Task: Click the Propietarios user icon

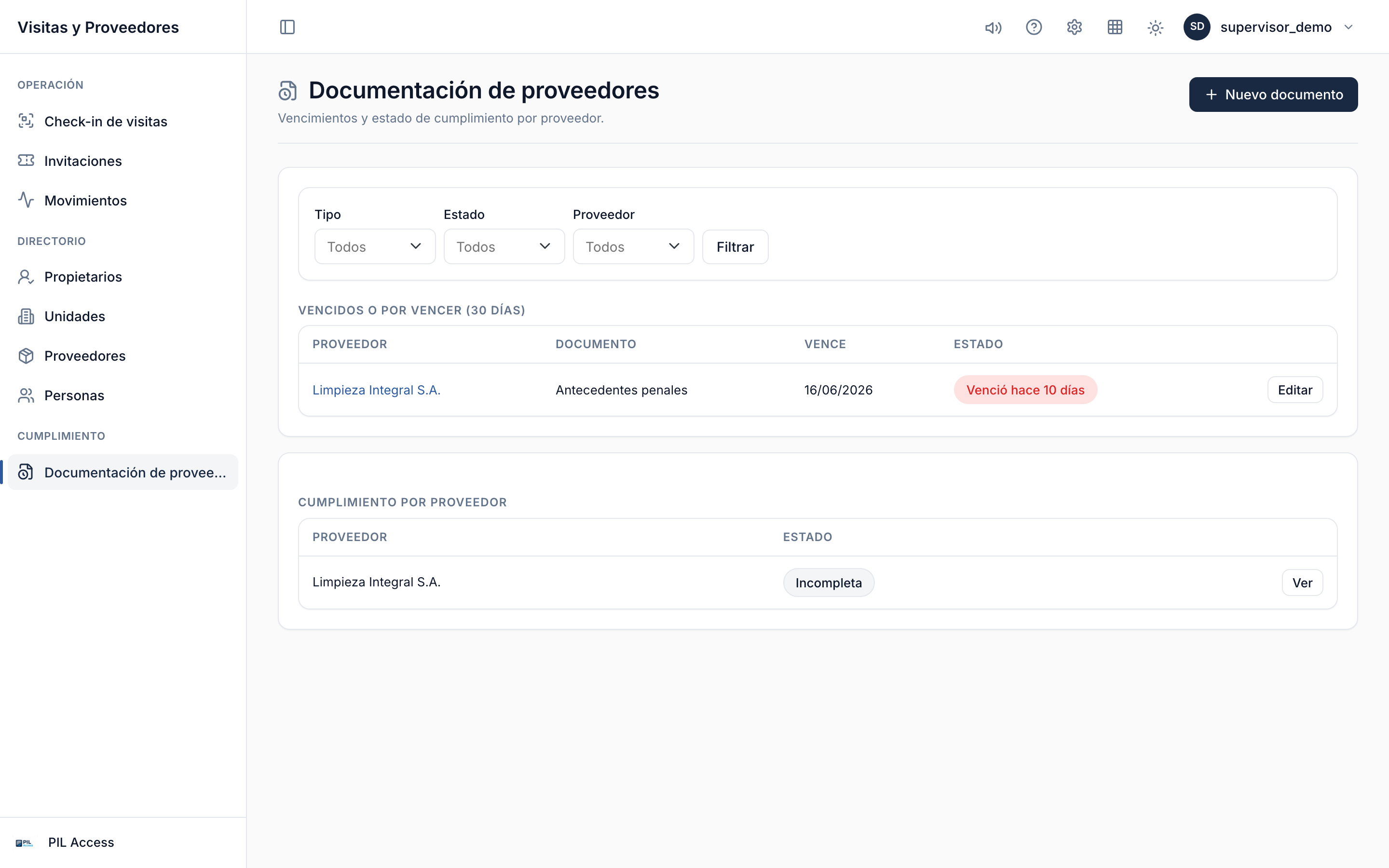Action: coord(26,277)
